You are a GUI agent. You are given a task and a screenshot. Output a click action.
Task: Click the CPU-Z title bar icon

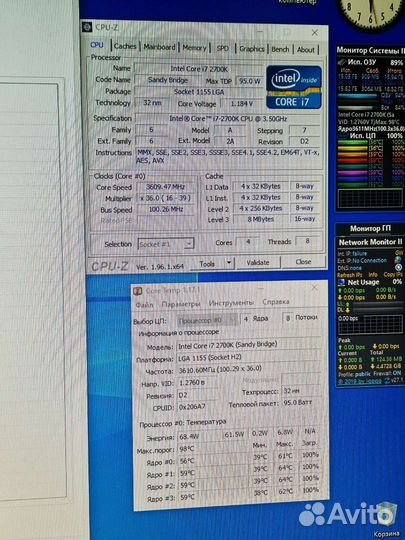click(x=87, y=27)
